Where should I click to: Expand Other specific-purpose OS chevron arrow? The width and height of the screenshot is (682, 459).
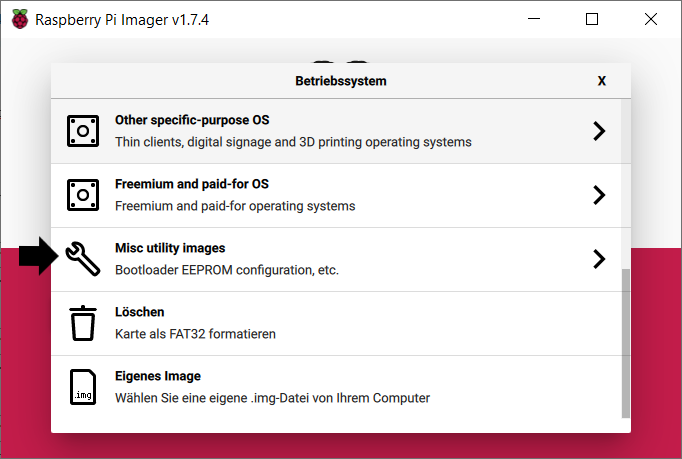pyautogui.click(x=599, y=131)
